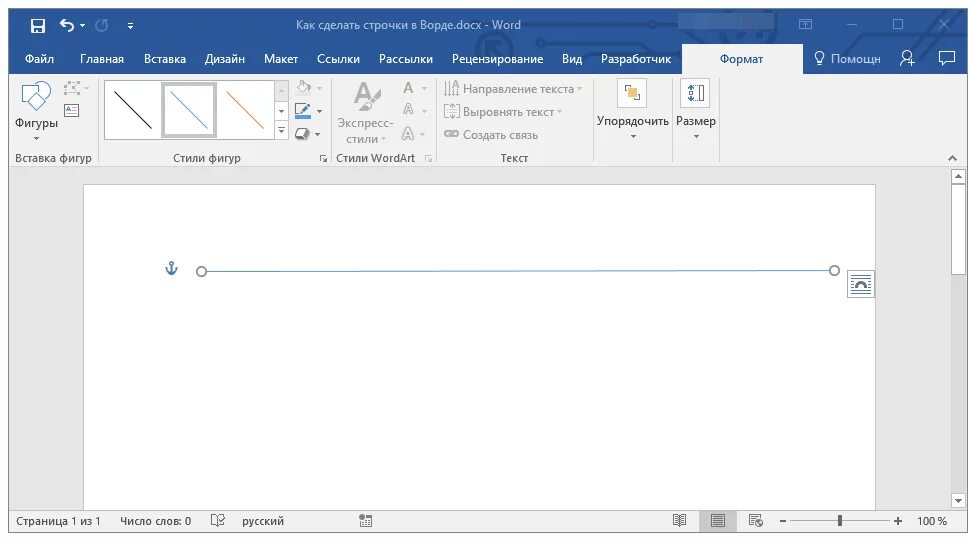Go to the Макет tab
This screenshot has width=968, height=541.
281,59
